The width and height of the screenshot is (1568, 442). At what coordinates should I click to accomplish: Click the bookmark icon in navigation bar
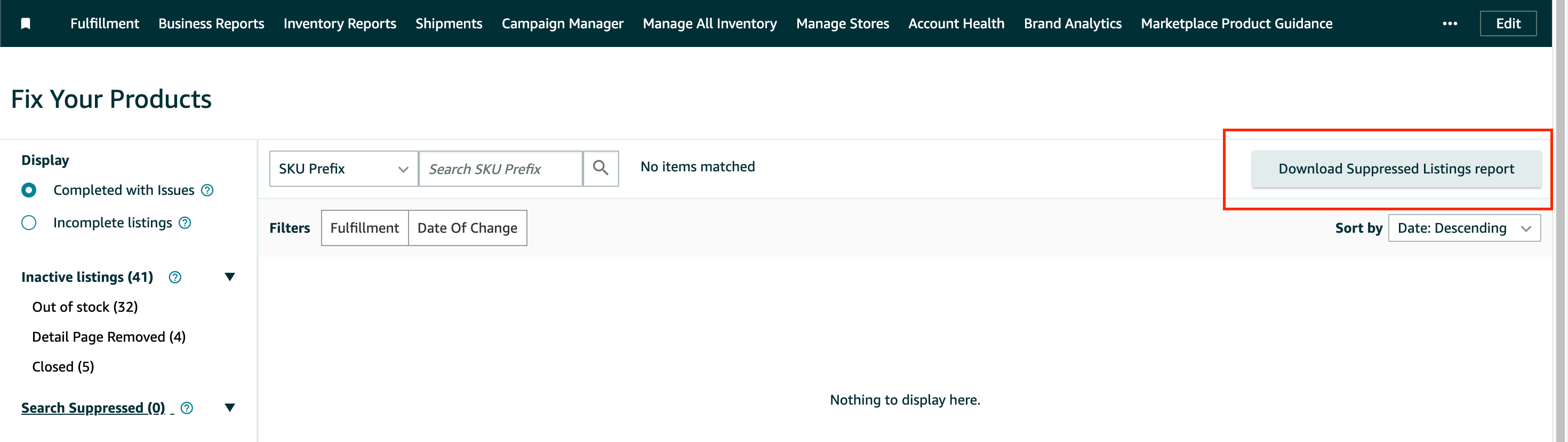click(26, 24)
